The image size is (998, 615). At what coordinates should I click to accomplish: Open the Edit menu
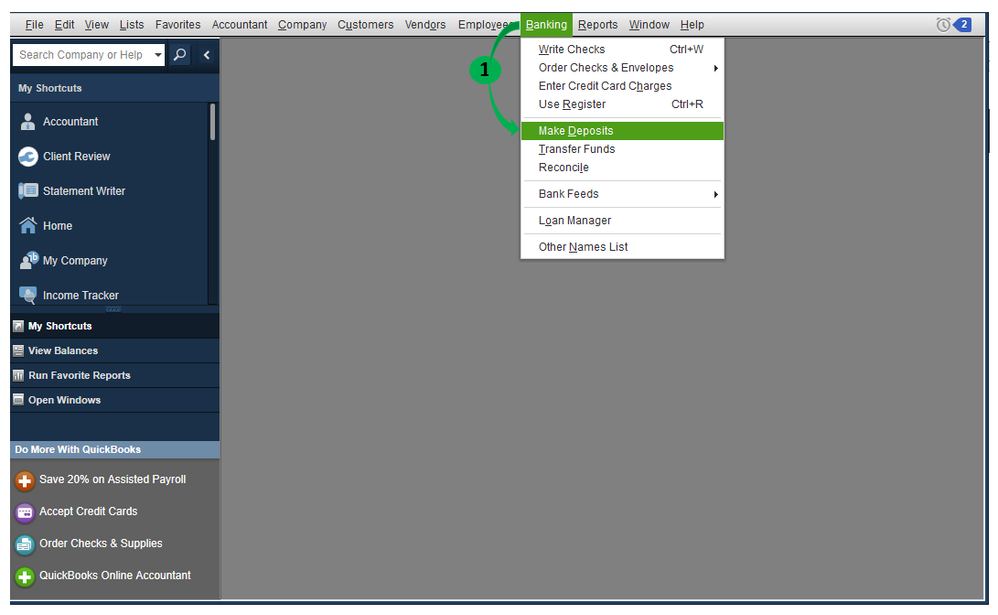[64, 25]
